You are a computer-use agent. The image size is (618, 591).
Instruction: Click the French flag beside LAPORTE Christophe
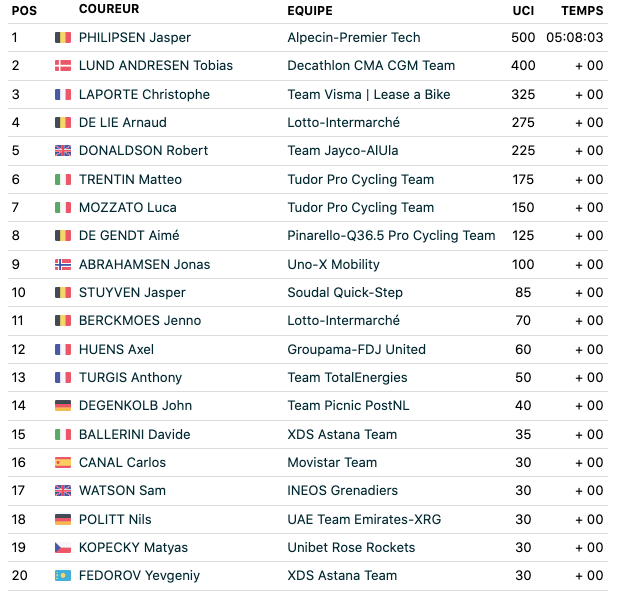pos(63,95)
